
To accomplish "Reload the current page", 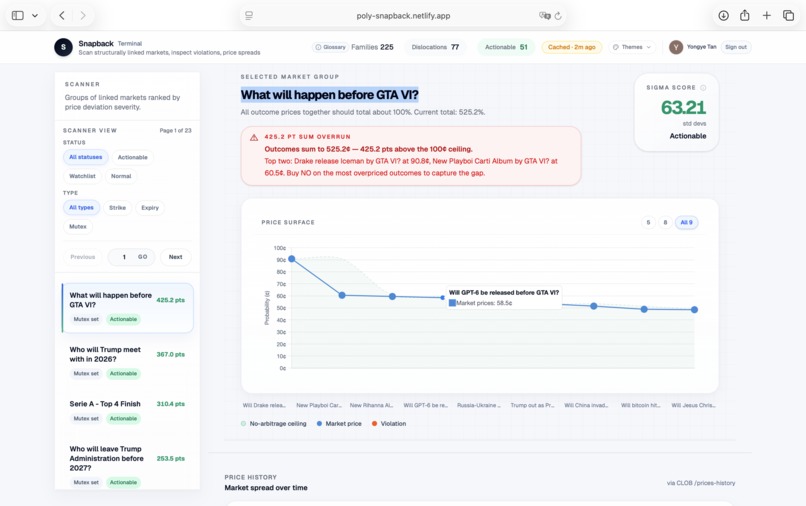I will [x=558, y=16].
